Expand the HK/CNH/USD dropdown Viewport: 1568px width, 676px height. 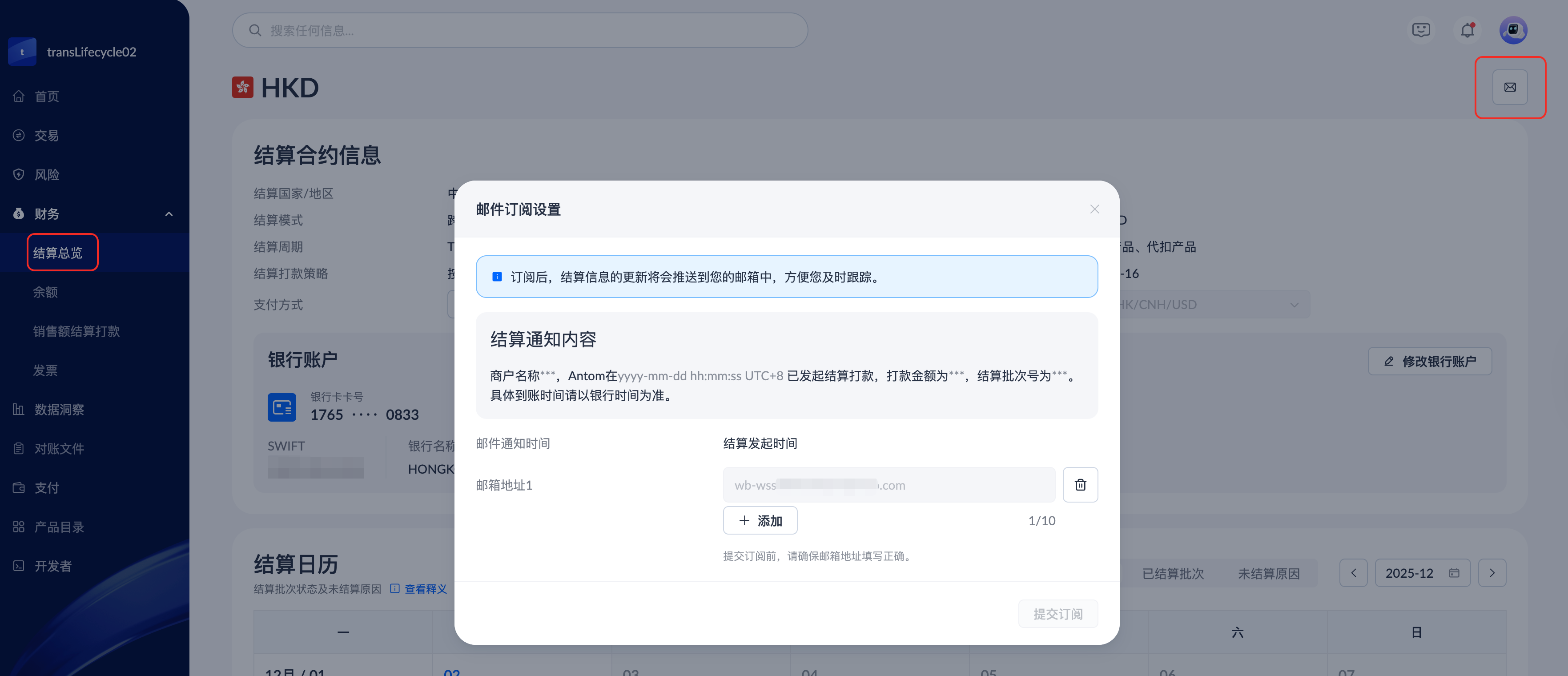[1294, 305]
